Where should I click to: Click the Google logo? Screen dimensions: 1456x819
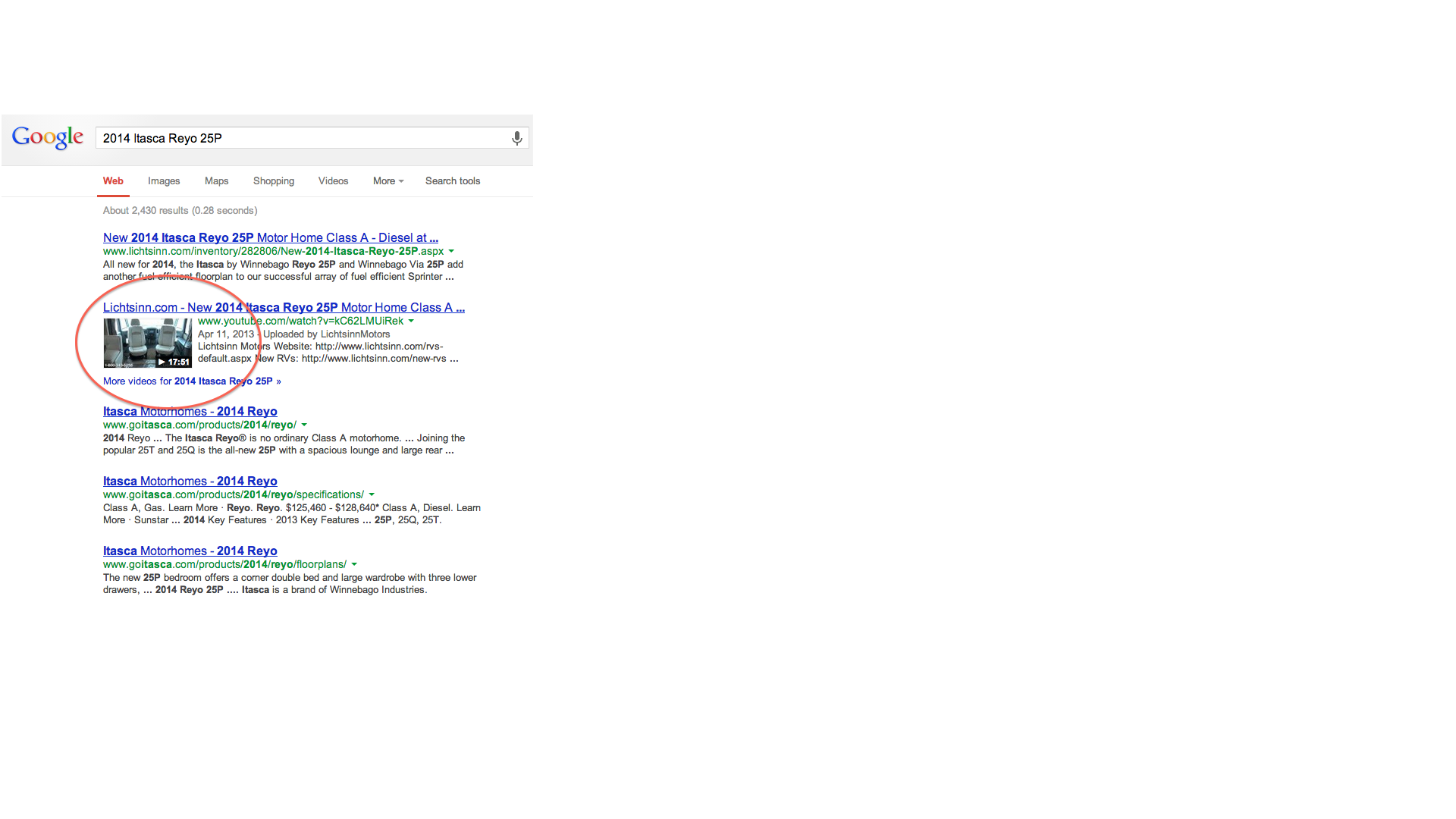click(47, 138)
